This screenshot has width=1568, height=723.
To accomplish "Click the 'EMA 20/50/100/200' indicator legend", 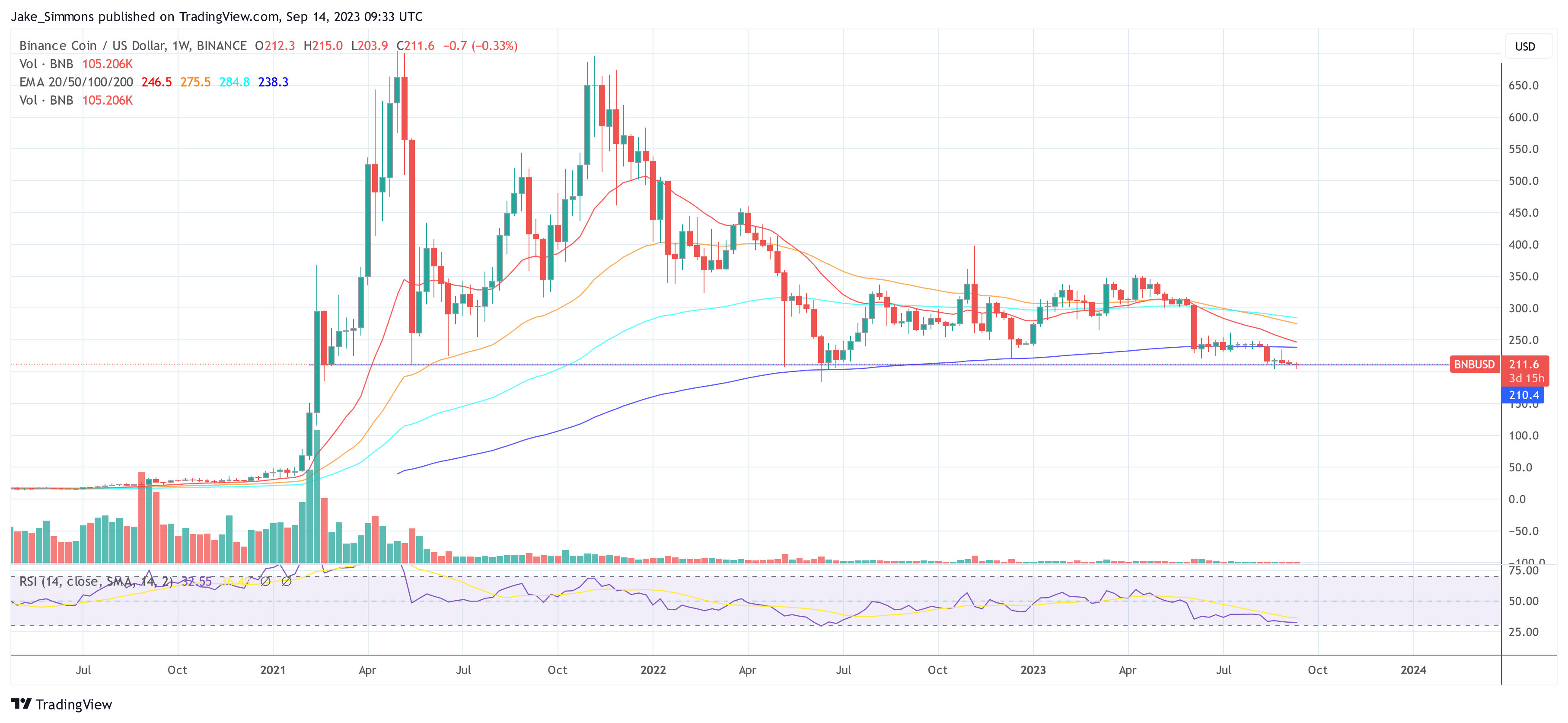I will 76,82.
